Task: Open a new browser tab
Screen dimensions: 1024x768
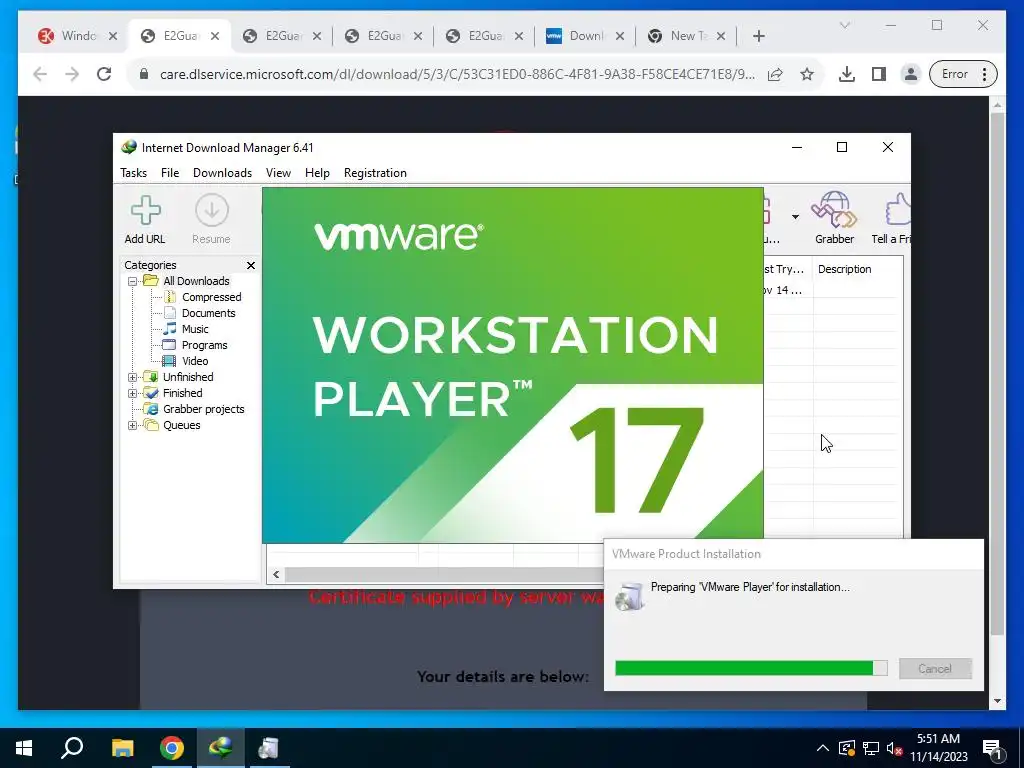Action: point(758,36)
